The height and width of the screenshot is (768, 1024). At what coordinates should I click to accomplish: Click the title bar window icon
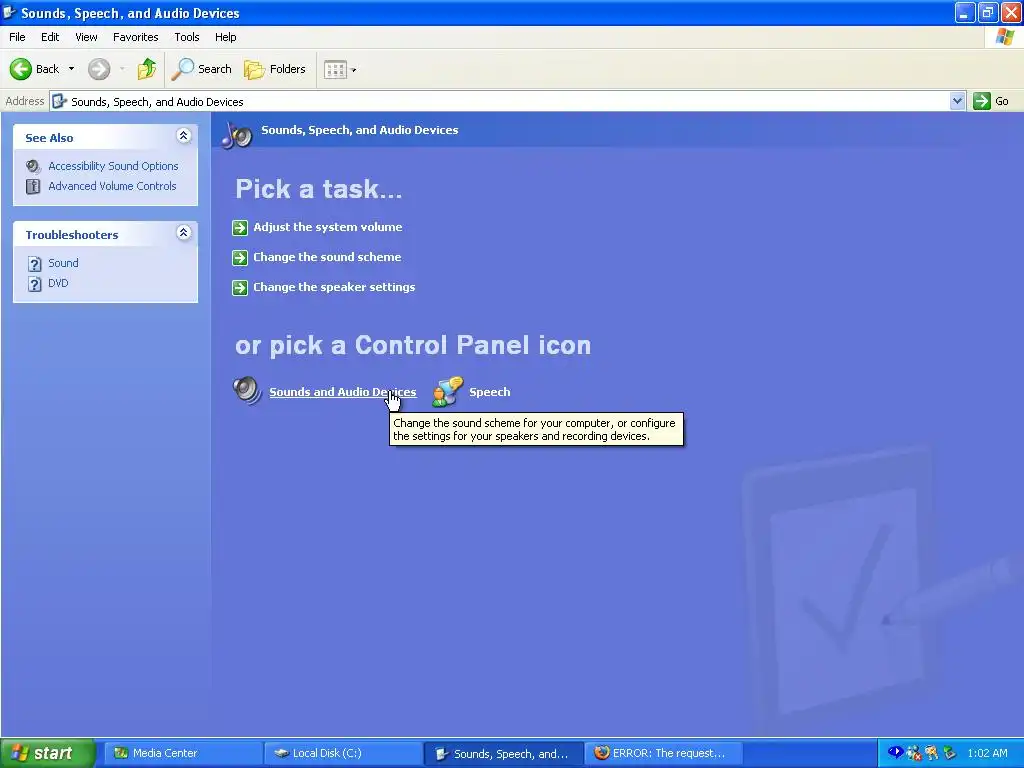coord(9,12)
